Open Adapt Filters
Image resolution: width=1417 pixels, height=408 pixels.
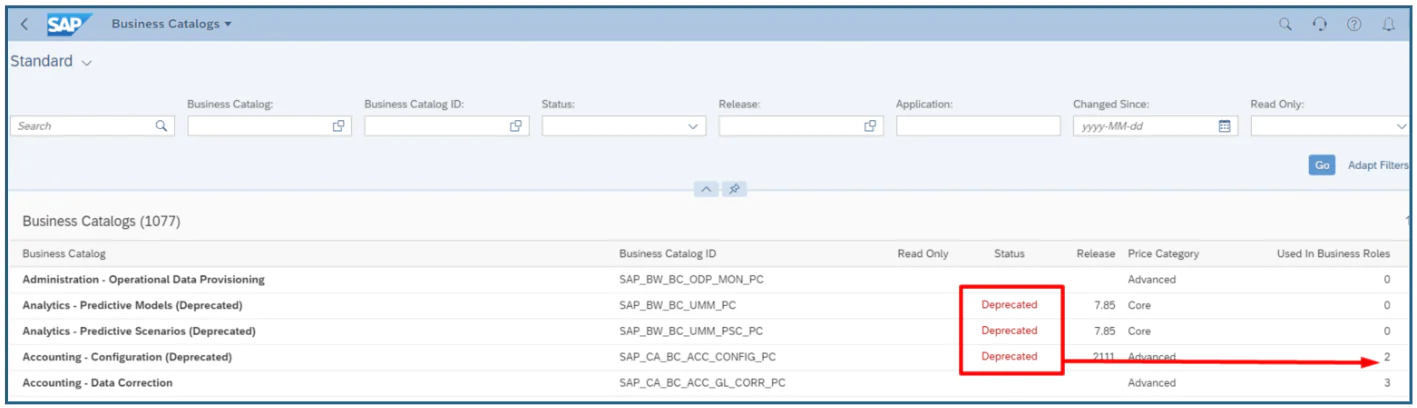click(1378, 165)
